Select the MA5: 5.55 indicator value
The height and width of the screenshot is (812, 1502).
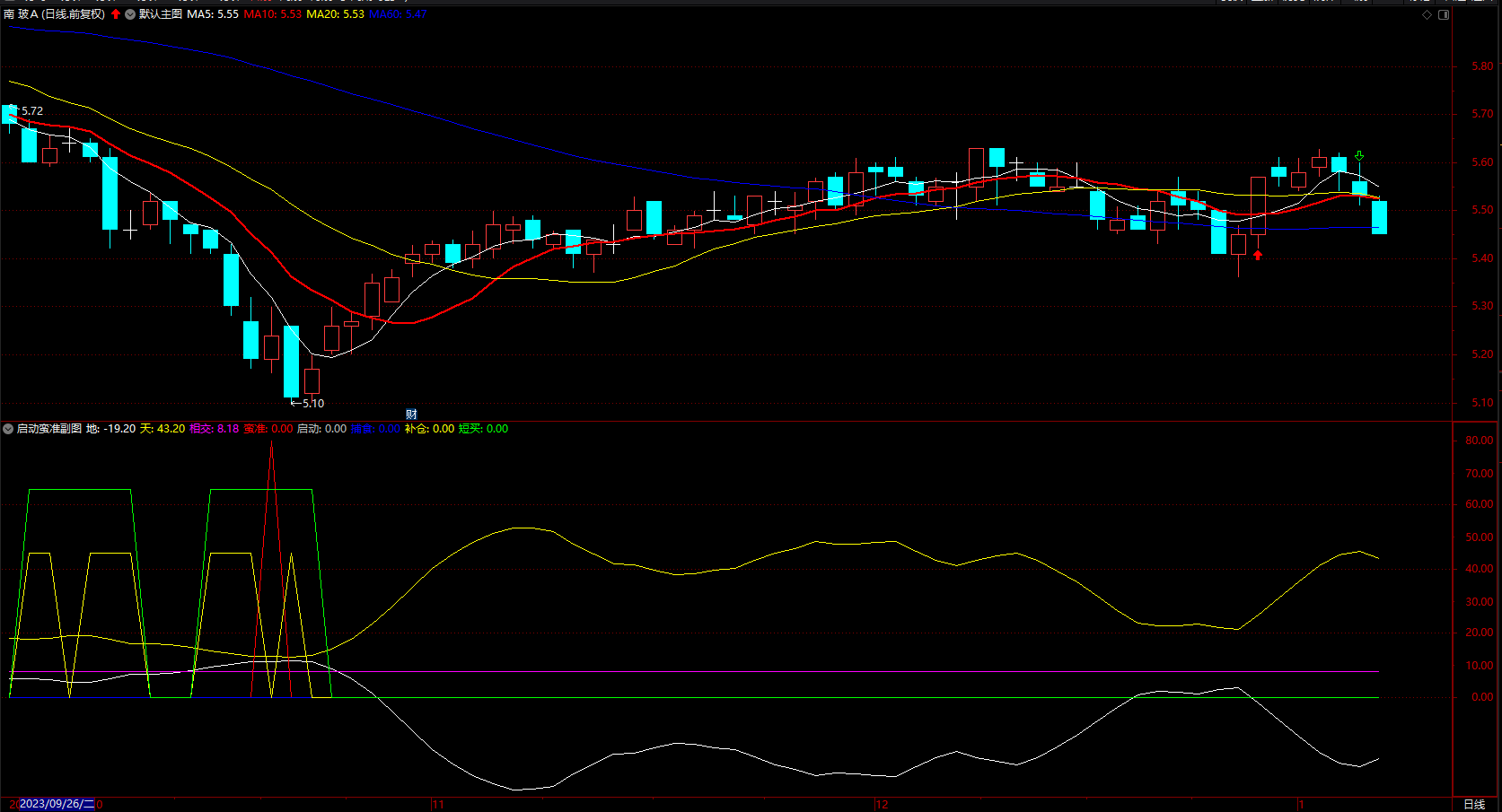click(x=213, y=14)
